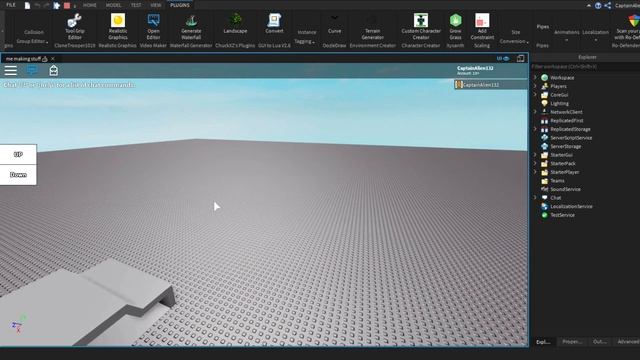This screenshot has width=640, height=360.
Task: Click the Pipes plugin button
Action: click(542, 27)
